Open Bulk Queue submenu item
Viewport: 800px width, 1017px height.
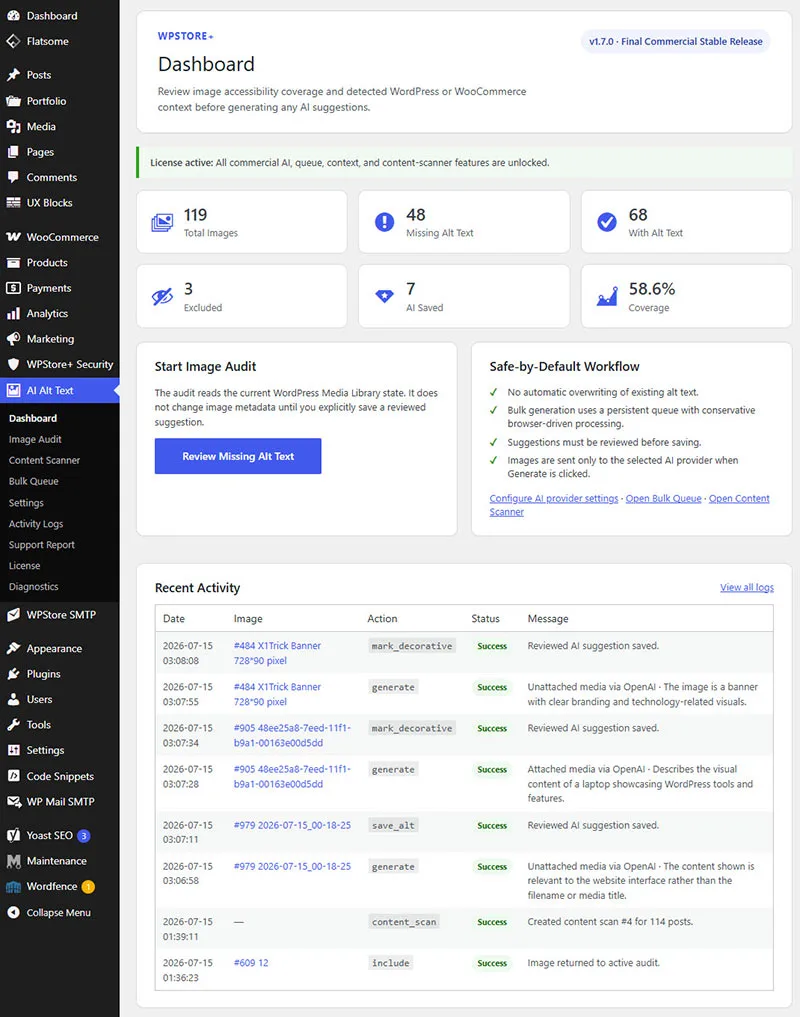pyautogui.click(x=33, y=481)
